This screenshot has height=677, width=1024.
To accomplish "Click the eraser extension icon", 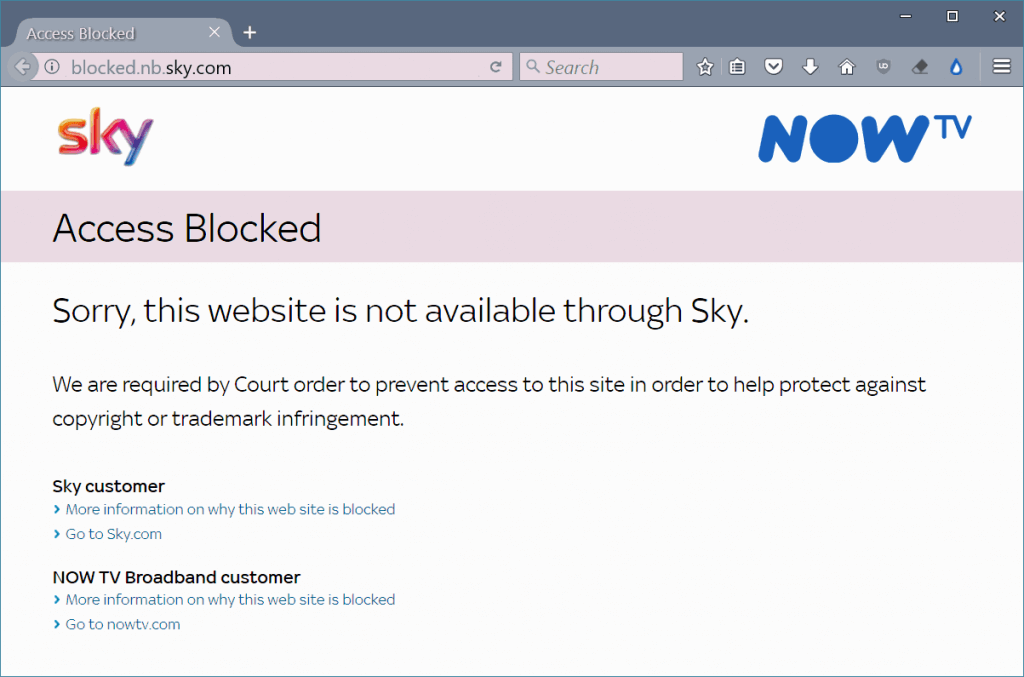I will (919, 66).
